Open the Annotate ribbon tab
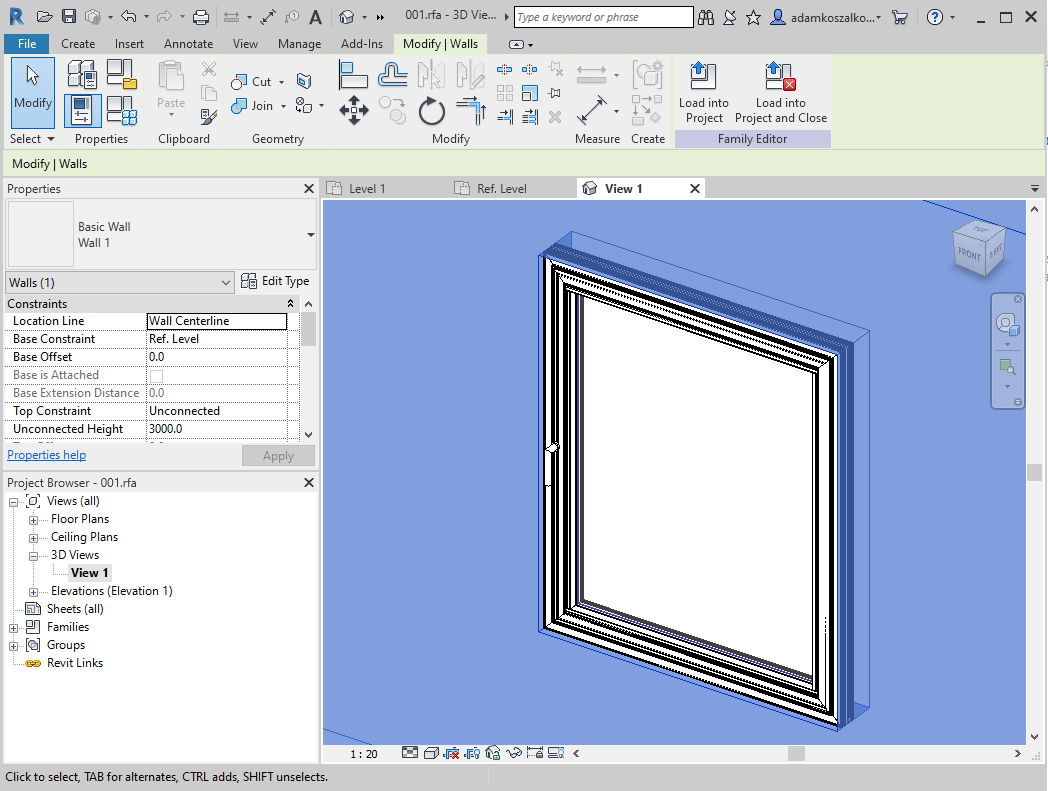The image size is (1048, 791). click(x=188, y=44)
